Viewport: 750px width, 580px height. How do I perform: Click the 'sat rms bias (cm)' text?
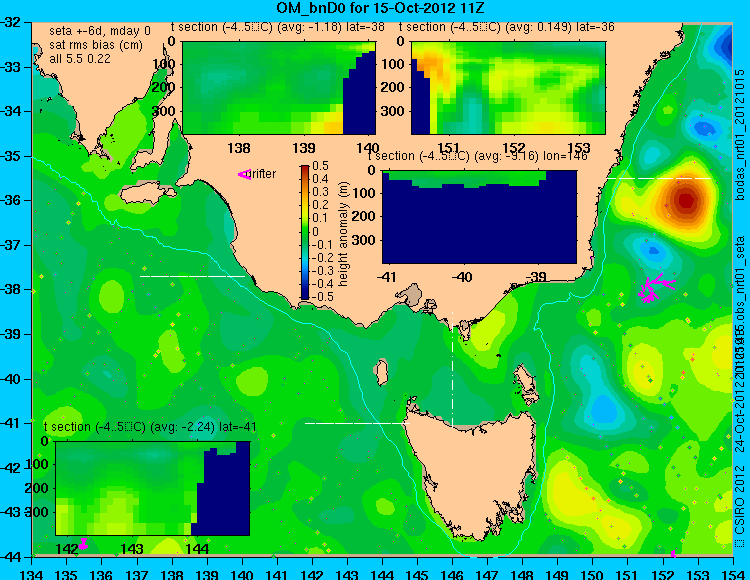point(96,45)
